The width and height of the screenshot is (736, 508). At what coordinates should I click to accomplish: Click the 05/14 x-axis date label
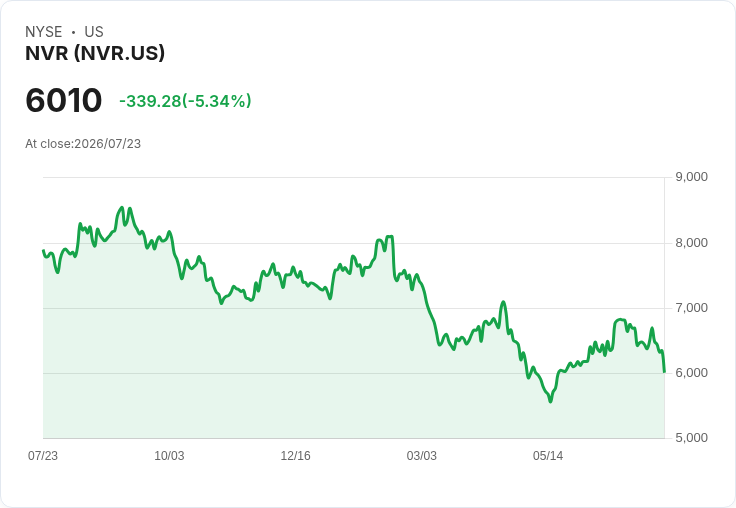coord(548,456)
